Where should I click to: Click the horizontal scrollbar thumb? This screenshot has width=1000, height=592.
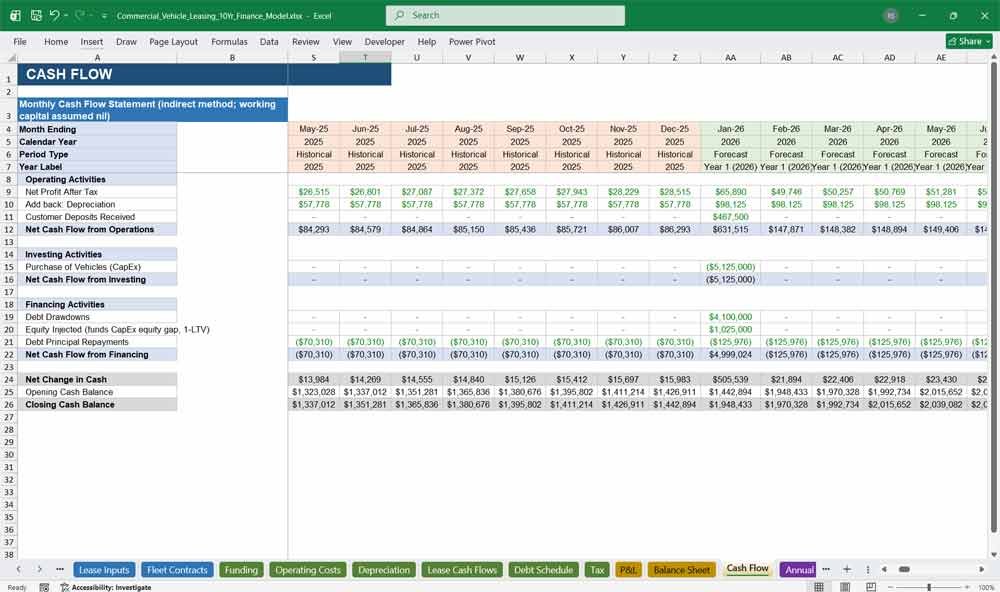coord(904,569)
